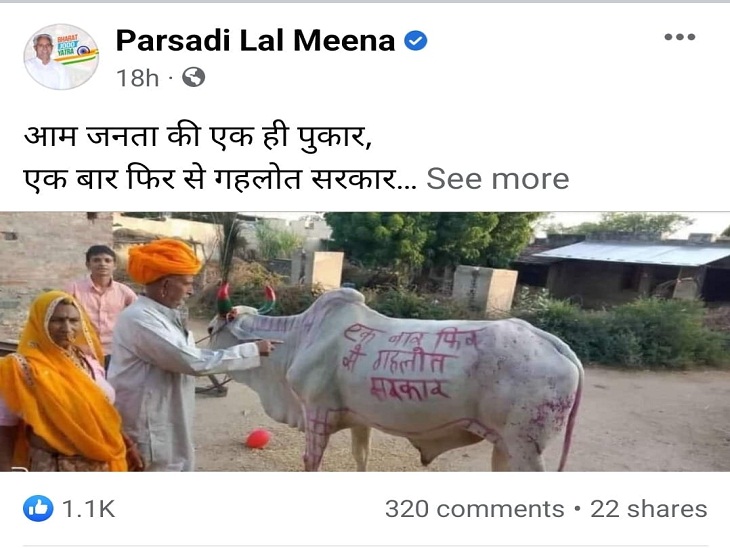The height and width of the screenshot is (548, 730).
Task: Click the 18h post timestamp
Action: pyautogui.click(x=137, y=78)
